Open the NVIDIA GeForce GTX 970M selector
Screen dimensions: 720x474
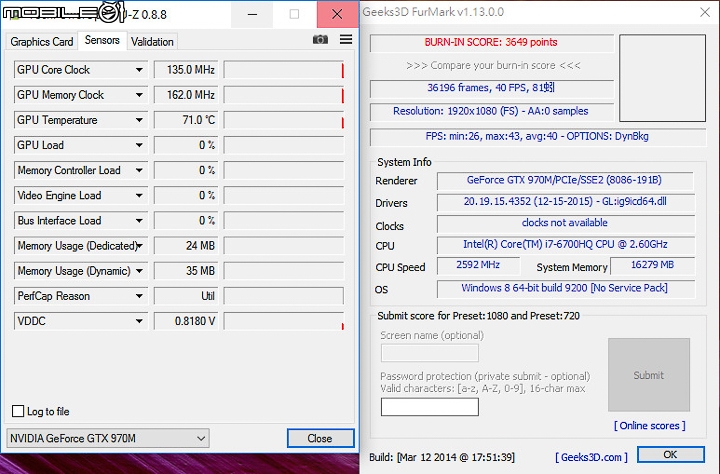coord(108,438)
